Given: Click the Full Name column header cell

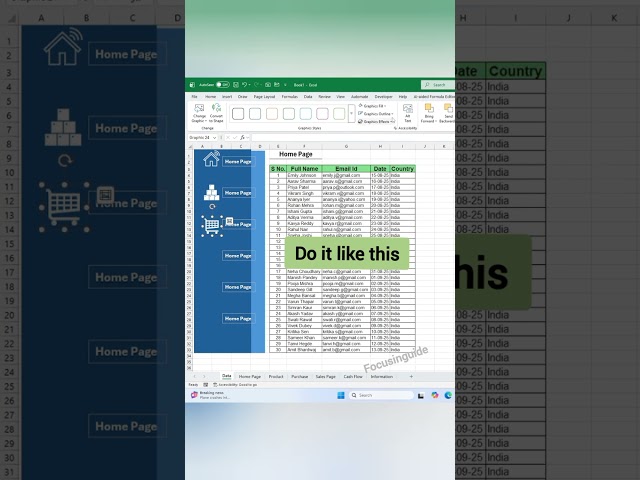Looking at the screenshot, I should click(304, 169).
